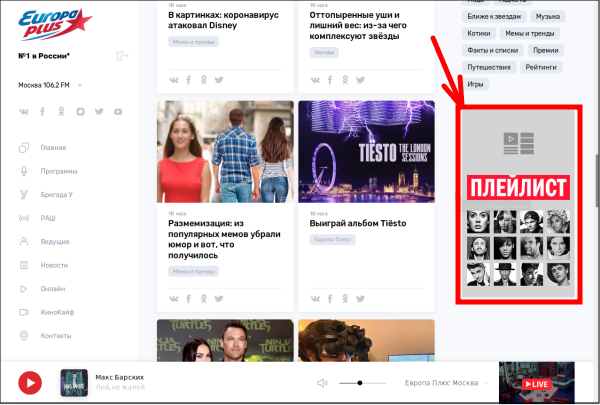Select the Факты и списки tag
This screenshot has width=600, height=405.
pos(492,50)
